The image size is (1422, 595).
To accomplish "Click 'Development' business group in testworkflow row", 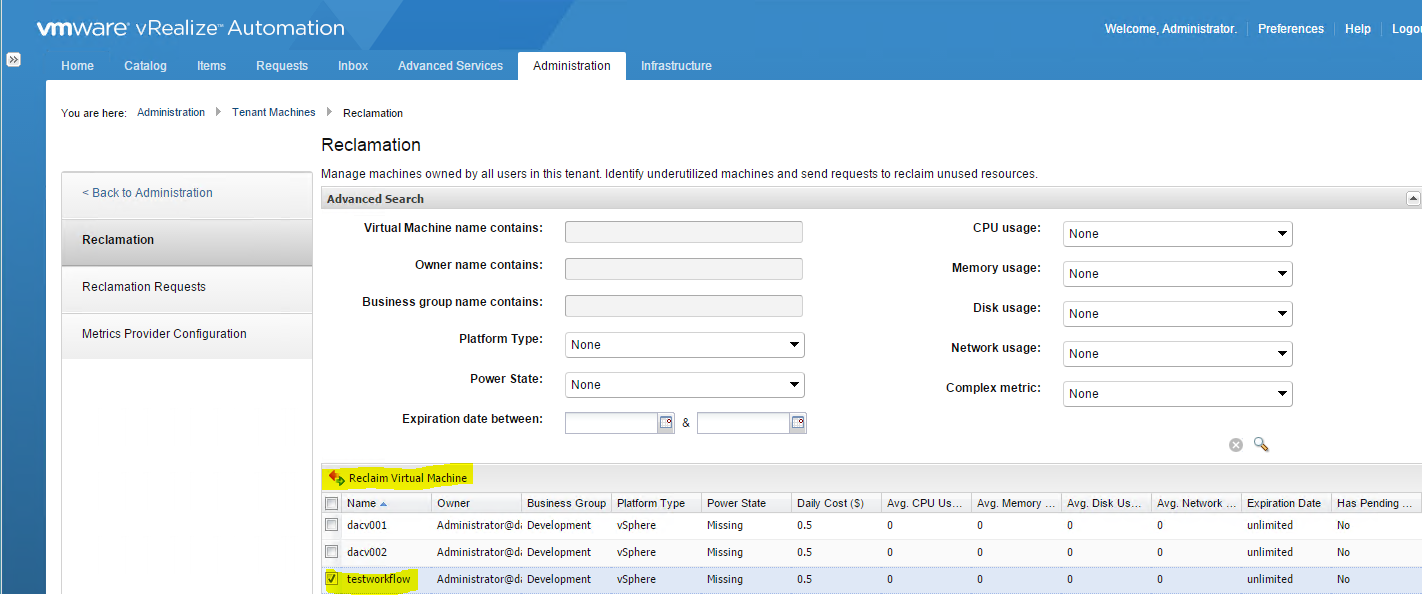I will coord(559,579).
